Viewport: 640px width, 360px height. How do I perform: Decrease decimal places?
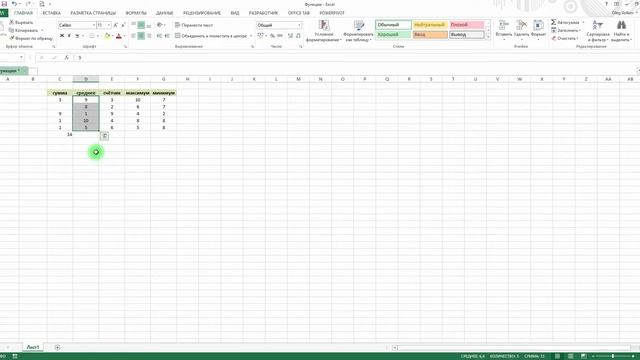(298, 36)
